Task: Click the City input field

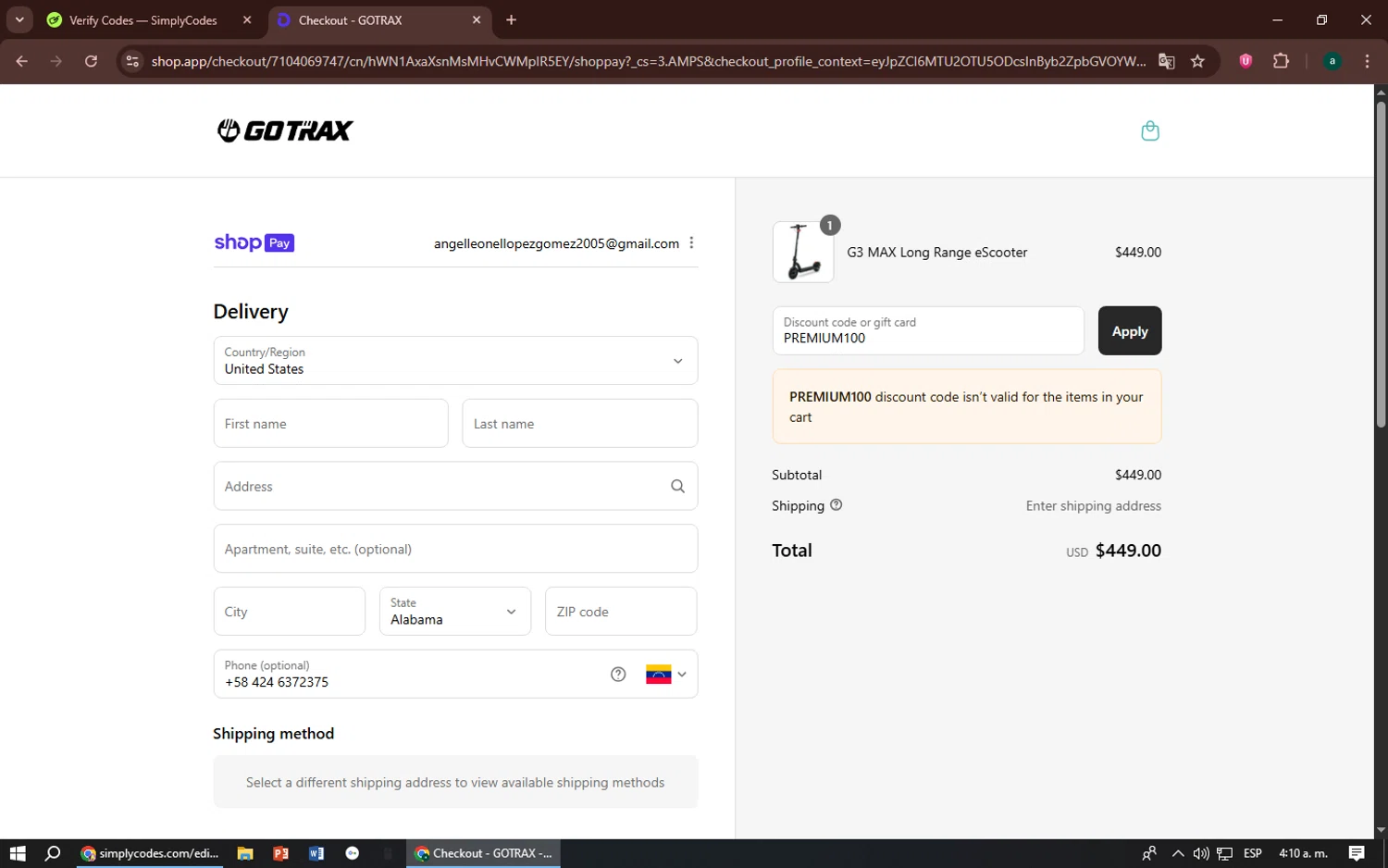Action: pos(290,612)
